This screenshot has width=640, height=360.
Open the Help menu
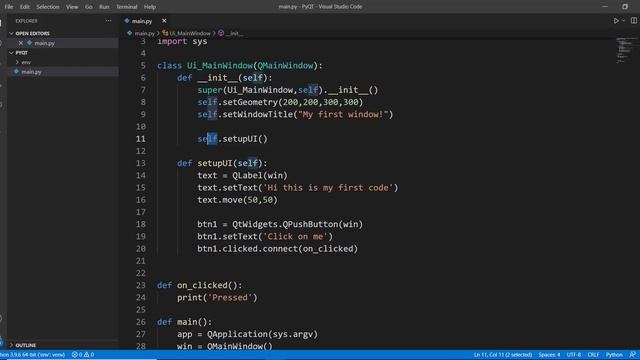coord(150,7)
